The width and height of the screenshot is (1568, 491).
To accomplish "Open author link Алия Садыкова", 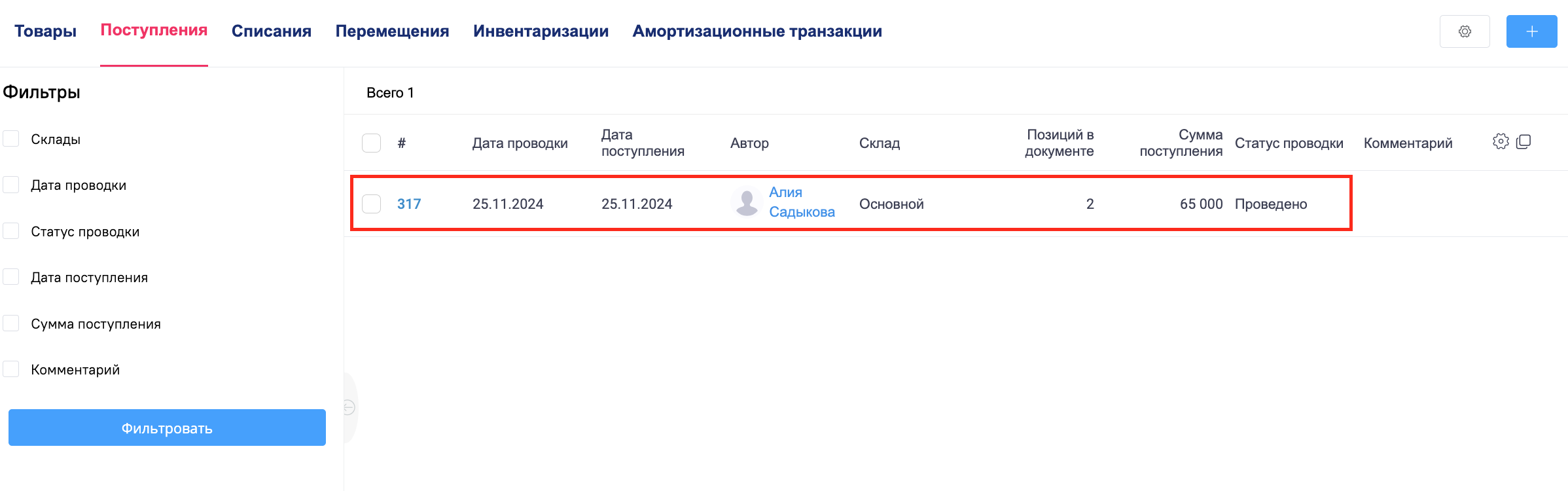I will click(802, 202).
